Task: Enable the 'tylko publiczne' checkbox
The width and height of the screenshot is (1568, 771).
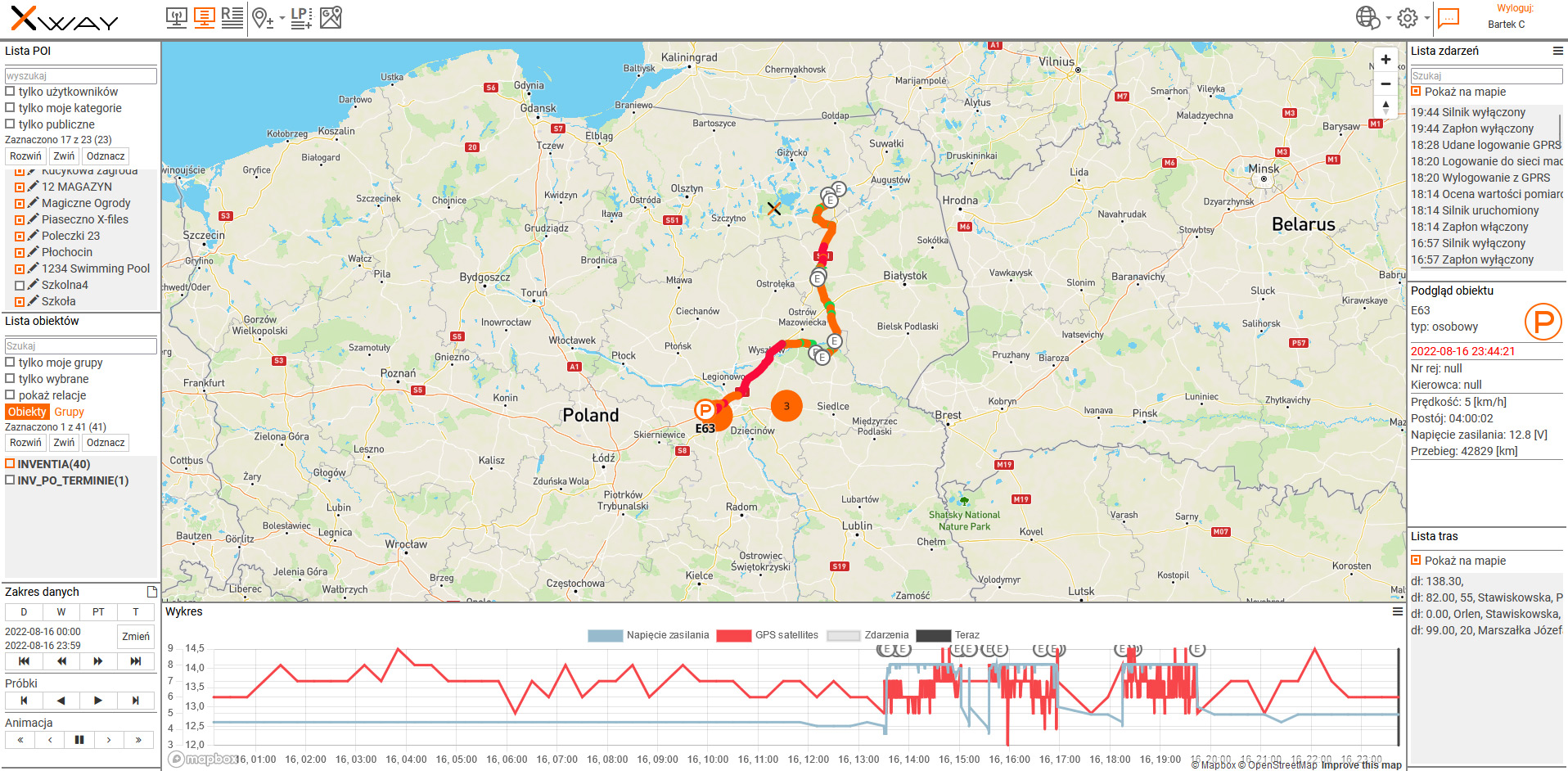Action: pos(11,124)
